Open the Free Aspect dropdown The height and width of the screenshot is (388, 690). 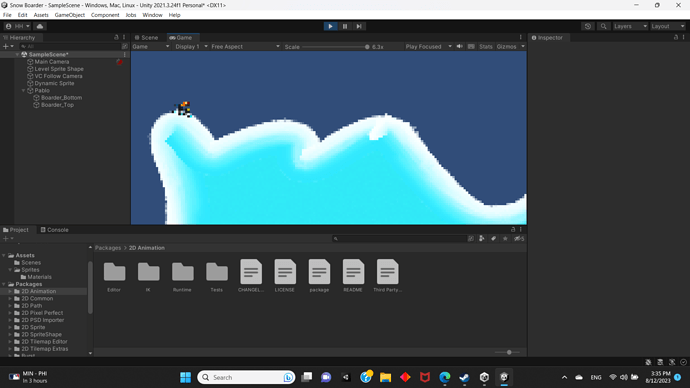click(x=245, y=47)
